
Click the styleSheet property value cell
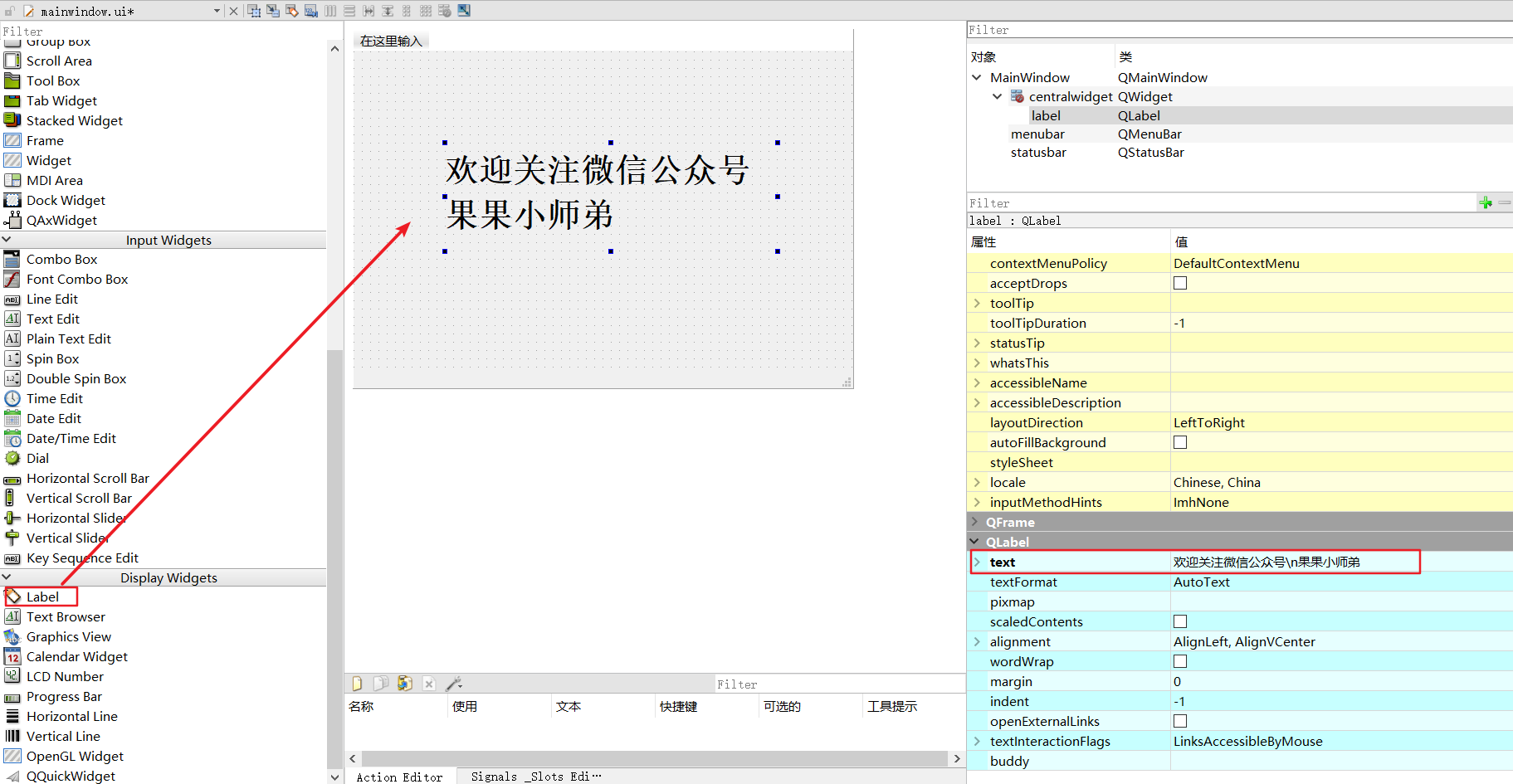click(1341, 462)
